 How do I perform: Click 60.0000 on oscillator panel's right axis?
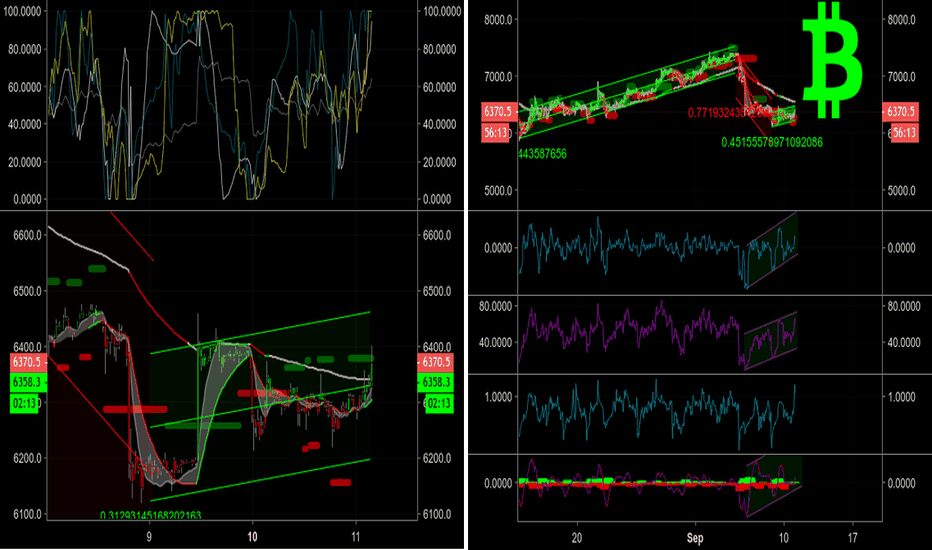440,87
